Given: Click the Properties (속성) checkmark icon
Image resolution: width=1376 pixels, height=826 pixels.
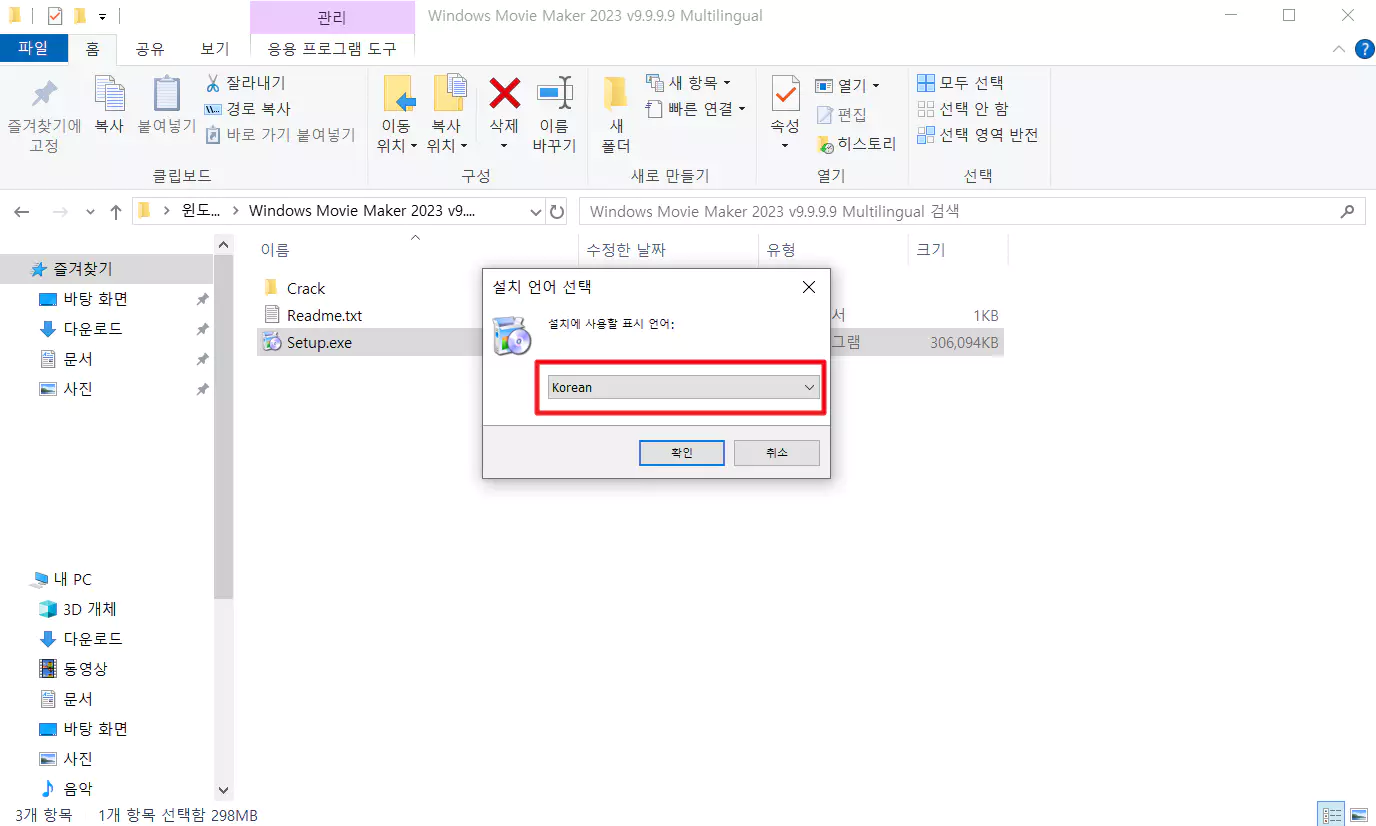Looking at the screenshot, I should [785, 94].
